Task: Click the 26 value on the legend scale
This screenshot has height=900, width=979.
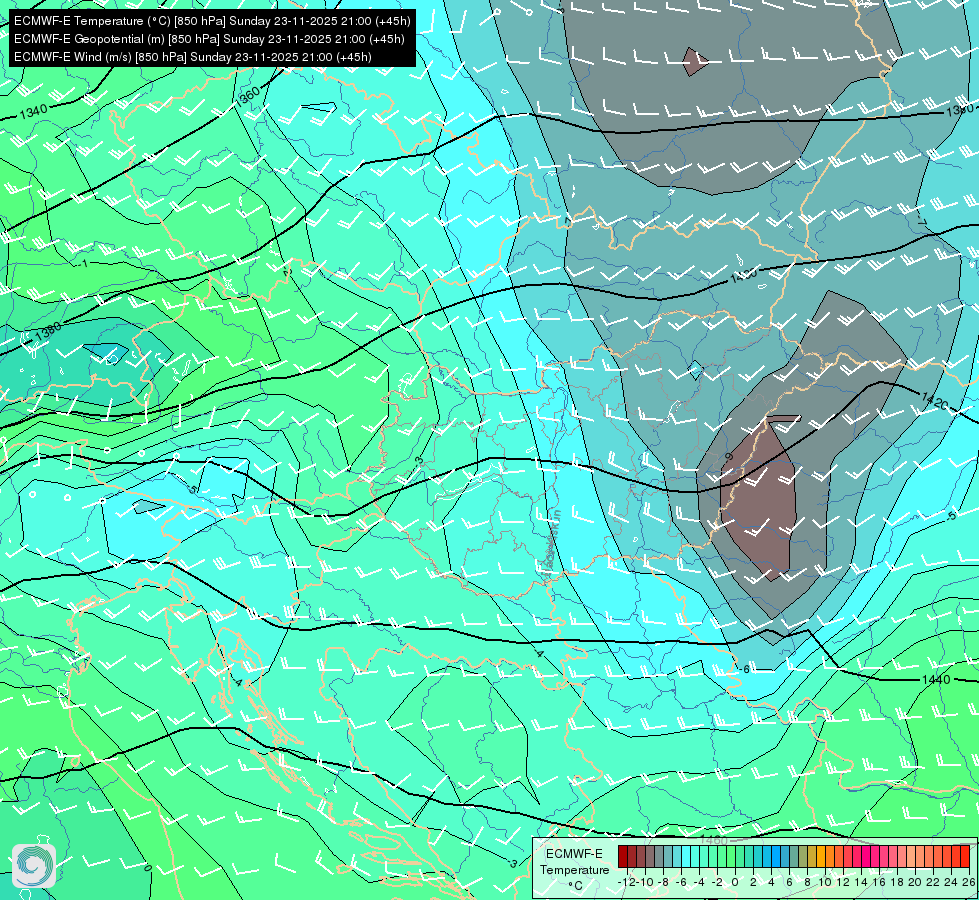Action: tap(968, 882)
